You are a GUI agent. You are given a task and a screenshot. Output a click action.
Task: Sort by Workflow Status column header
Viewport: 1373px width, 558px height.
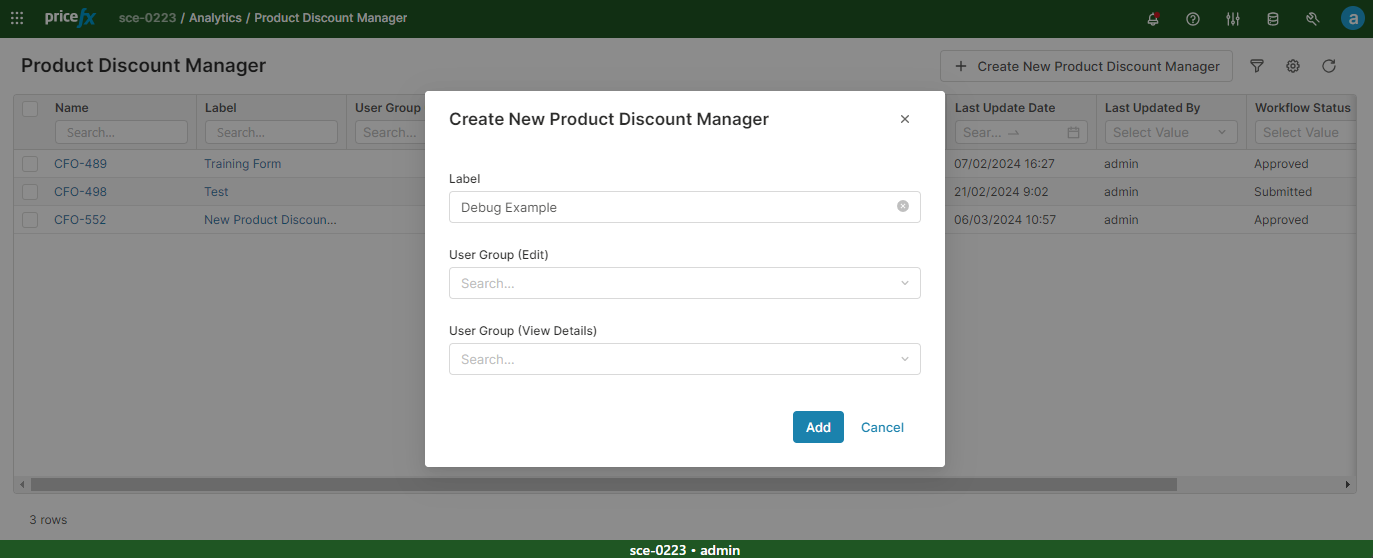click(x=1303, y=108)
